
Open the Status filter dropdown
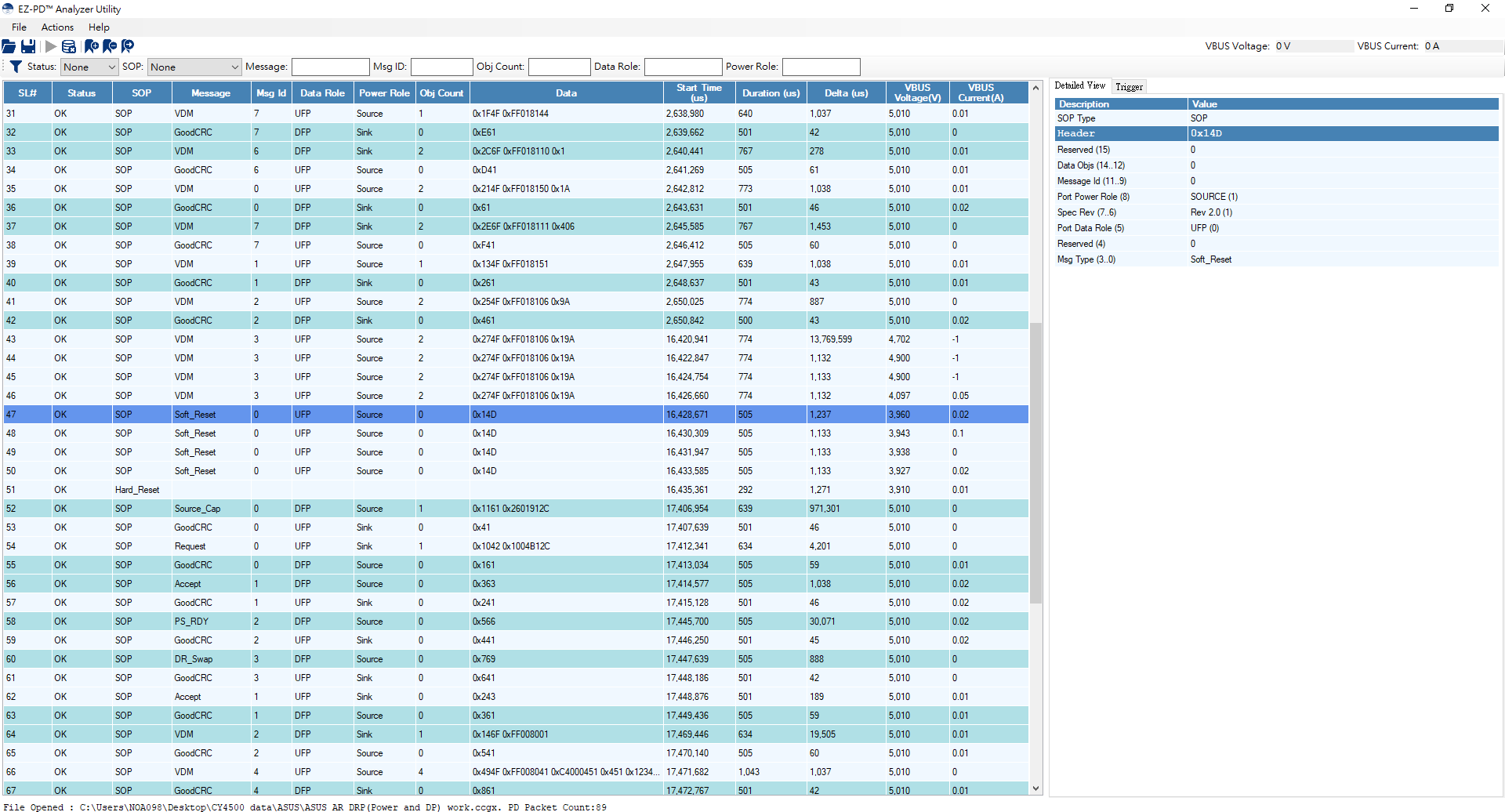89,67
